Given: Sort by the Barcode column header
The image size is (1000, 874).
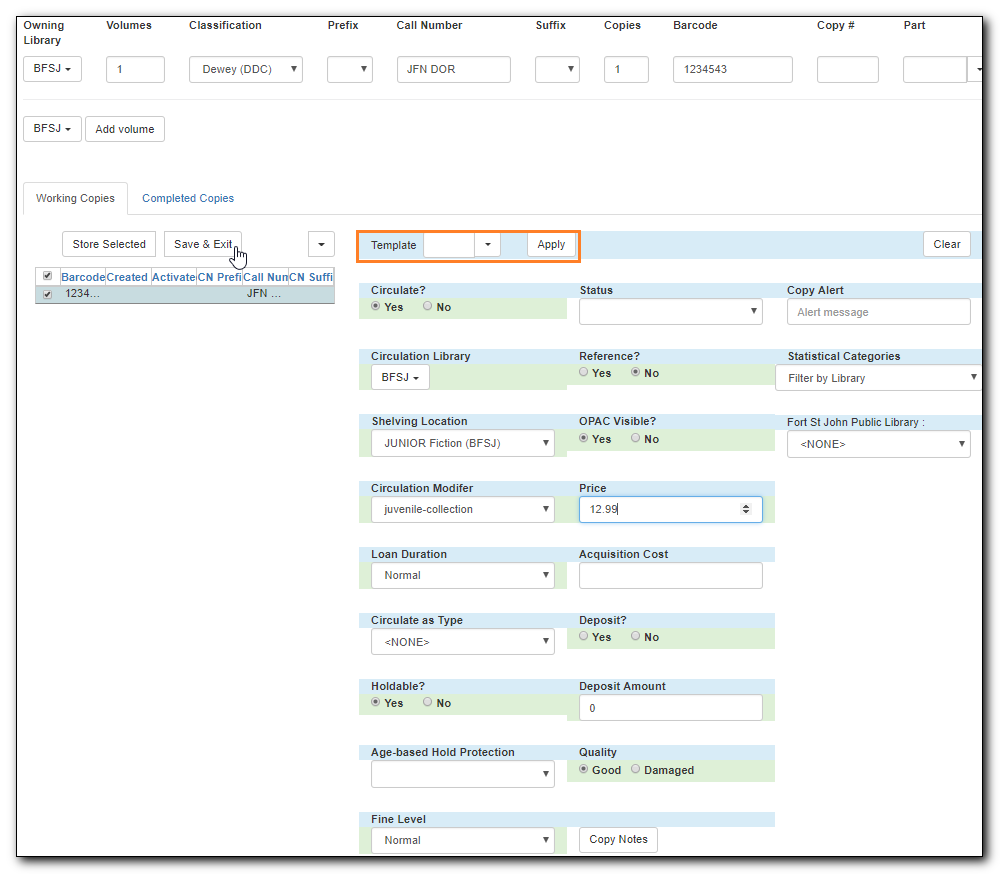Looking at the screenshot, I should (x=83, y=277).
